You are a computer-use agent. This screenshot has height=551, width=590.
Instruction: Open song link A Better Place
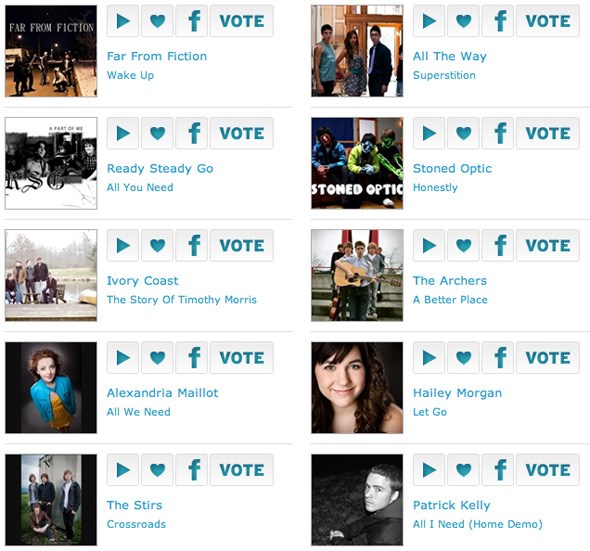click(x=450, y=300)
